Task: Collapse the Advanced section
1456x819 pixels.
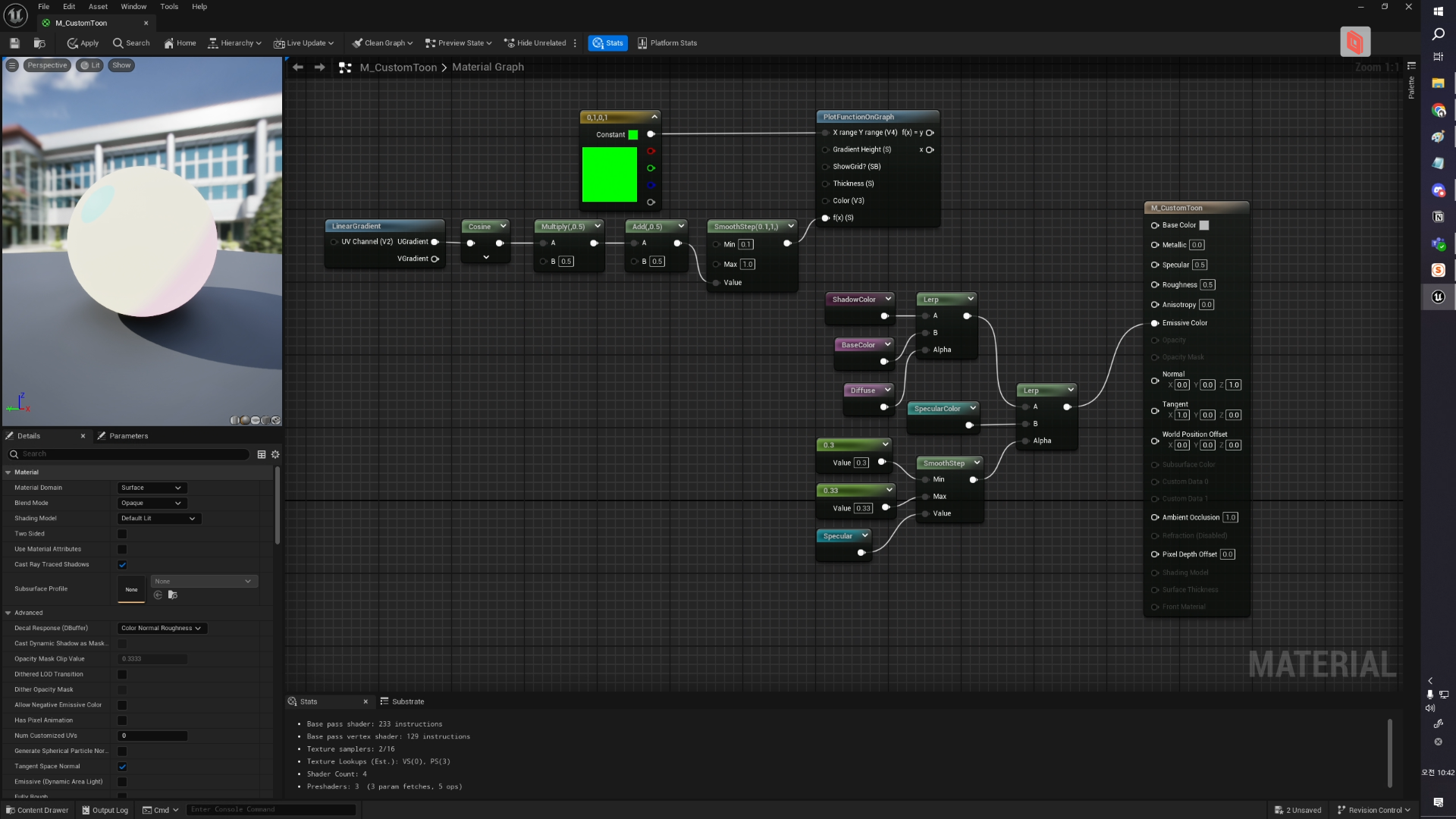Action: point(8,613)
